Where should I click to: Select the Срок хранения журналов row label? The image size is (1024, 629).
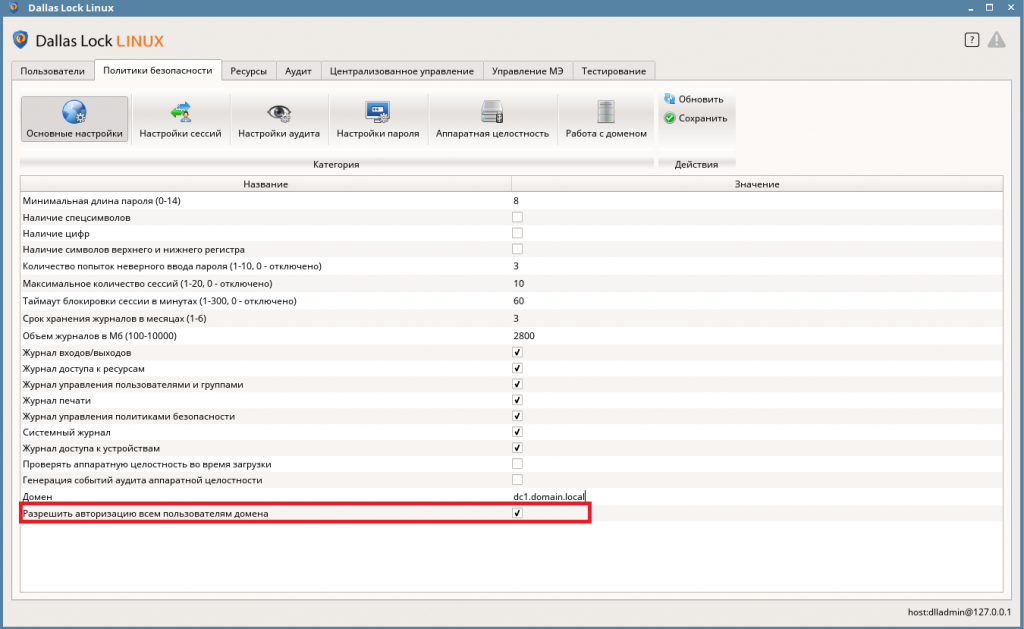(114, 319)
